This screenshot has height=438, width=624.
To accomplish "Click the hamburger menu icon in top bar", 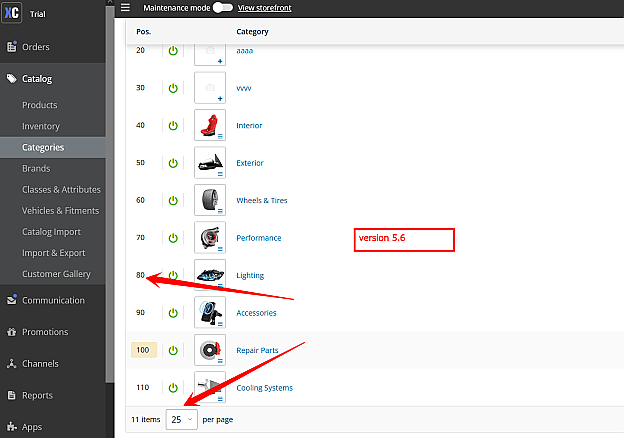I will (125, 7).
